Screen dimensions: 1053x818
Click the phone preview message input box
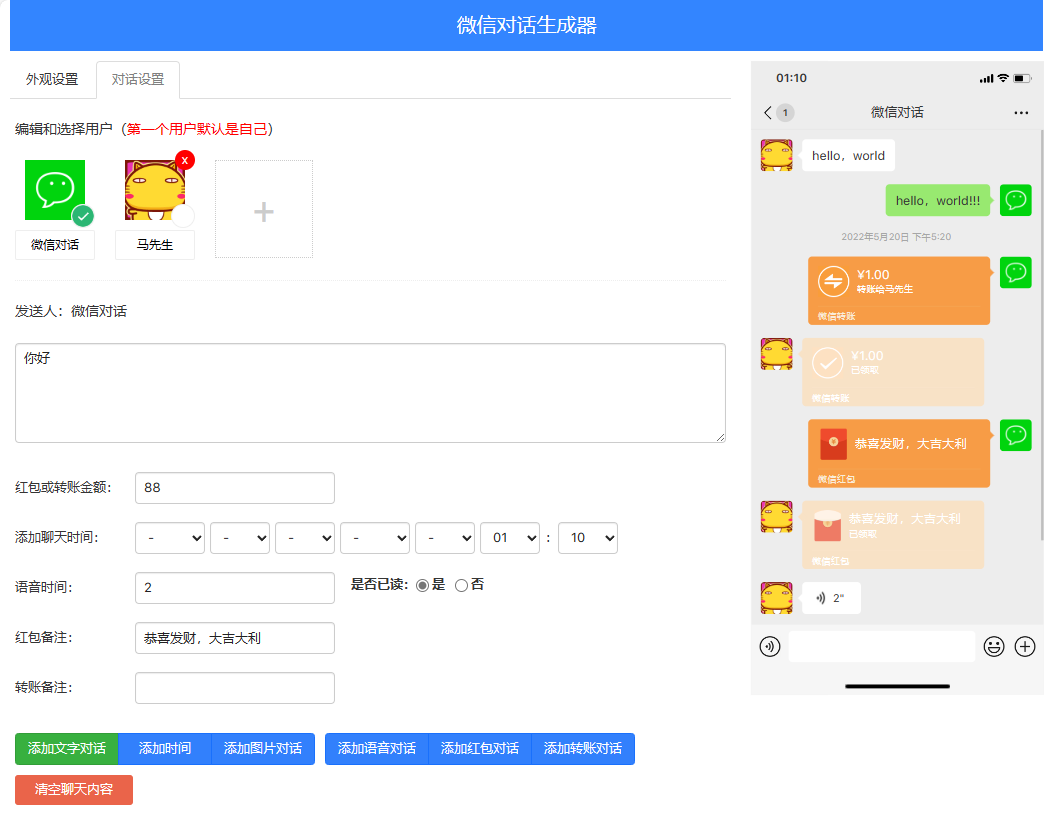coord(882,646)
